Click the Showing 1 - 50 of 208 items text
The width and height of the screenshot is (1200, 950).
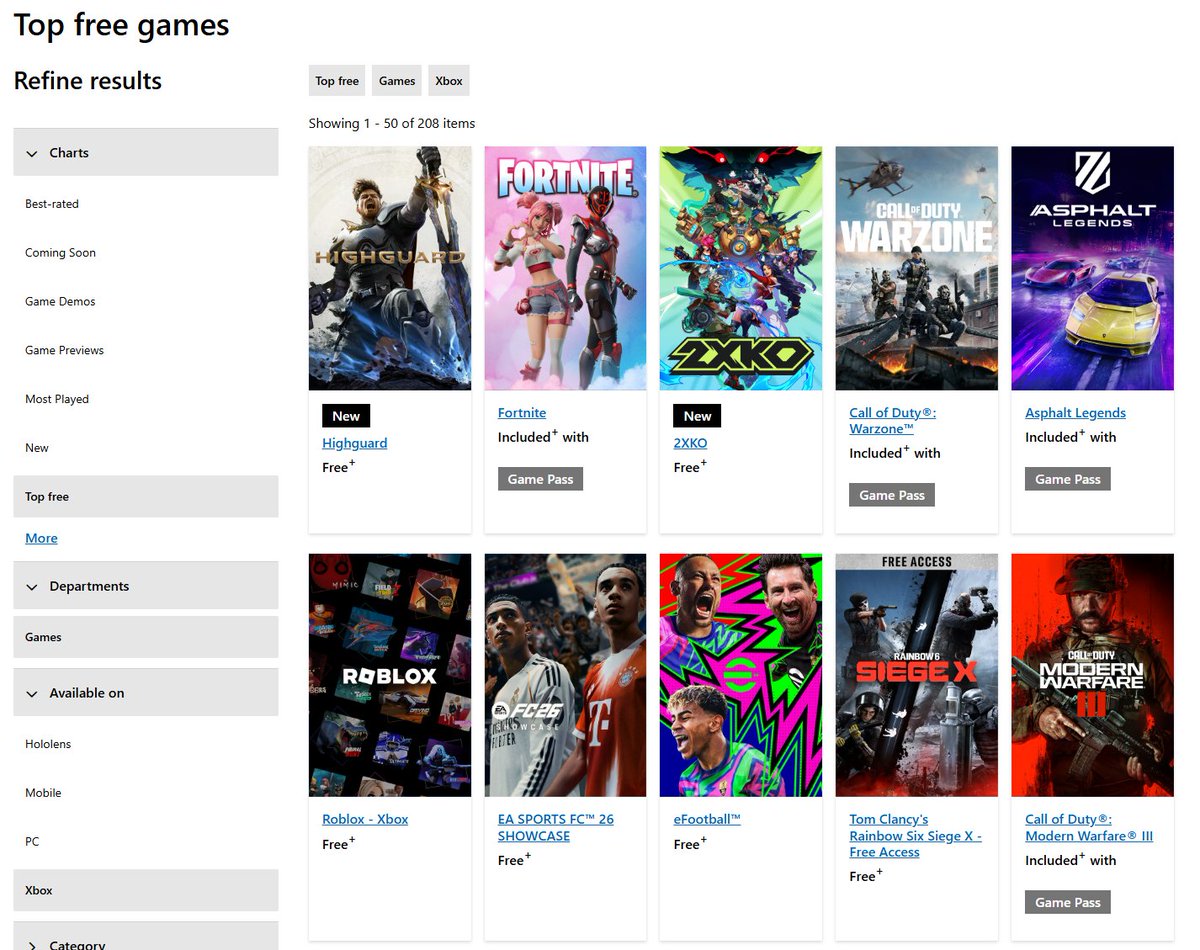pyautogui.click(x=392, y=123)
